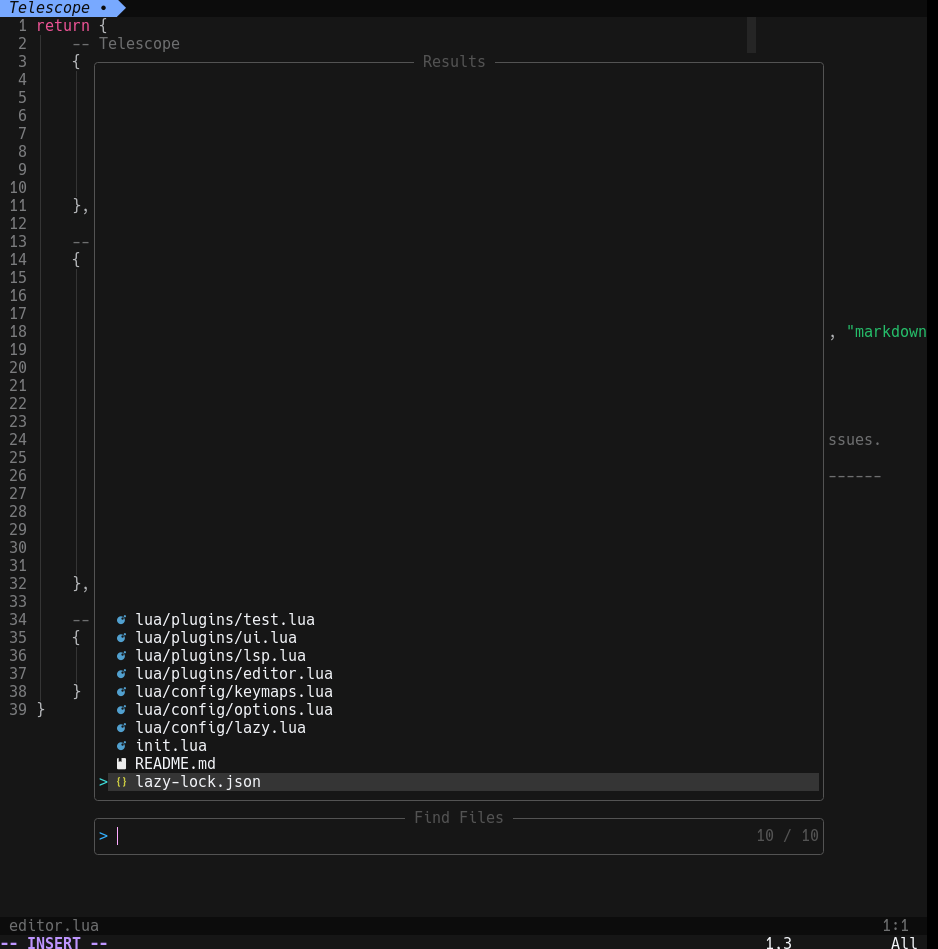938x949 pixels.
Task: Open lua/config/options.lua from results
Action: coord(233,710)
